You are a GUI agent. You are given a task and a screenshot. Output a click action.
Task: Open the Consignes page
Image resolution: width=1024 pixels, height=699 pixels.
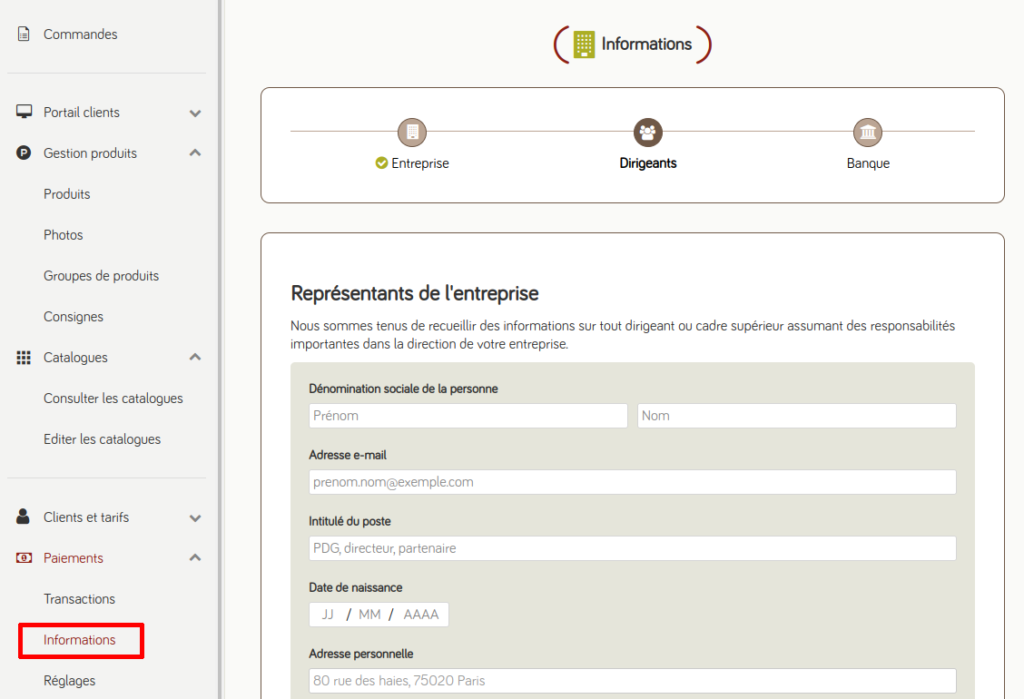(73, 317)
